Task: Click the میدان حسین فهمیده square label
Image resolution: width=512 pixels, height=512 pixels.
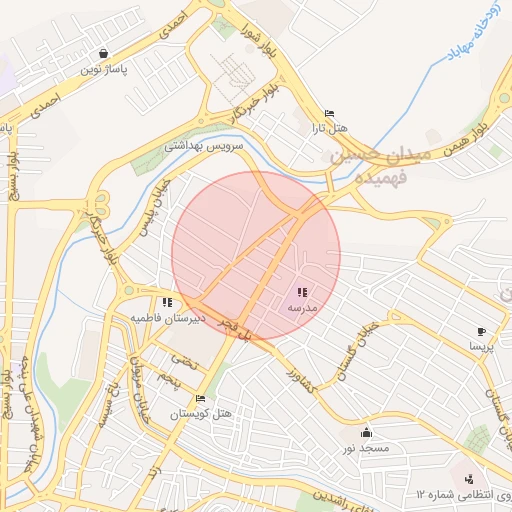Action: click(380, 166)
